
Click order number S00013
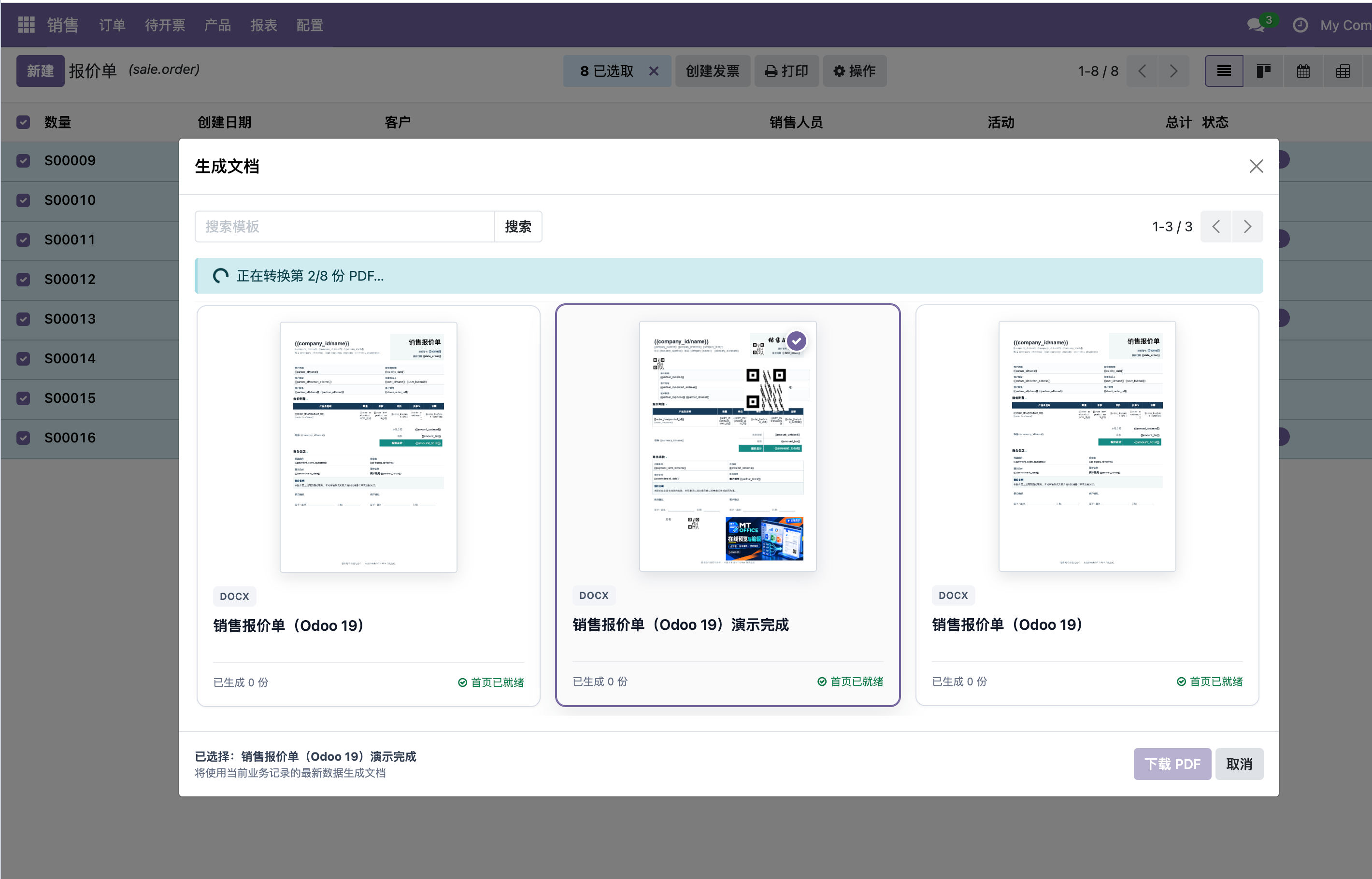(x=70, y=319)
